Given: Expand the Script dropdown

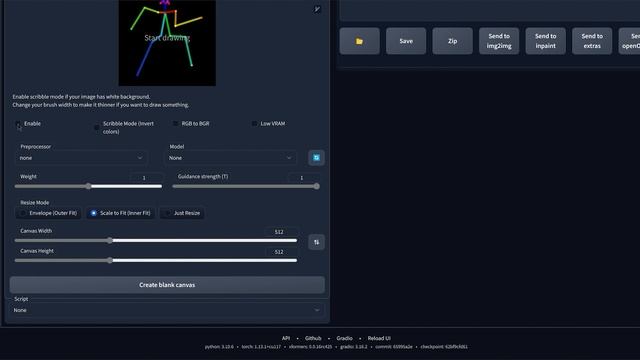Looking at the screenshot, I should click(x=167, y=310).
